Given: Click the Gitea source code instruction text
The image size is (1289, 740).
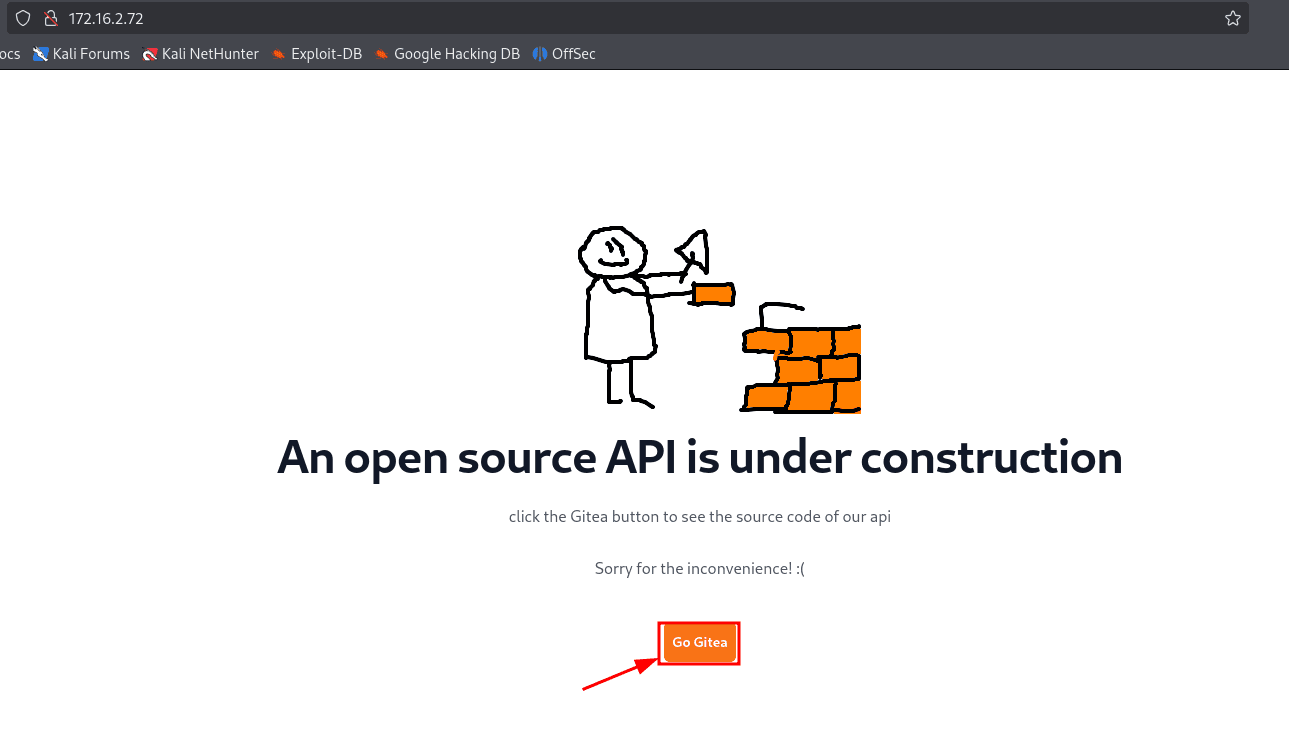Looking at the screenshot, I should pyautogui.click(x=699, y=517).
